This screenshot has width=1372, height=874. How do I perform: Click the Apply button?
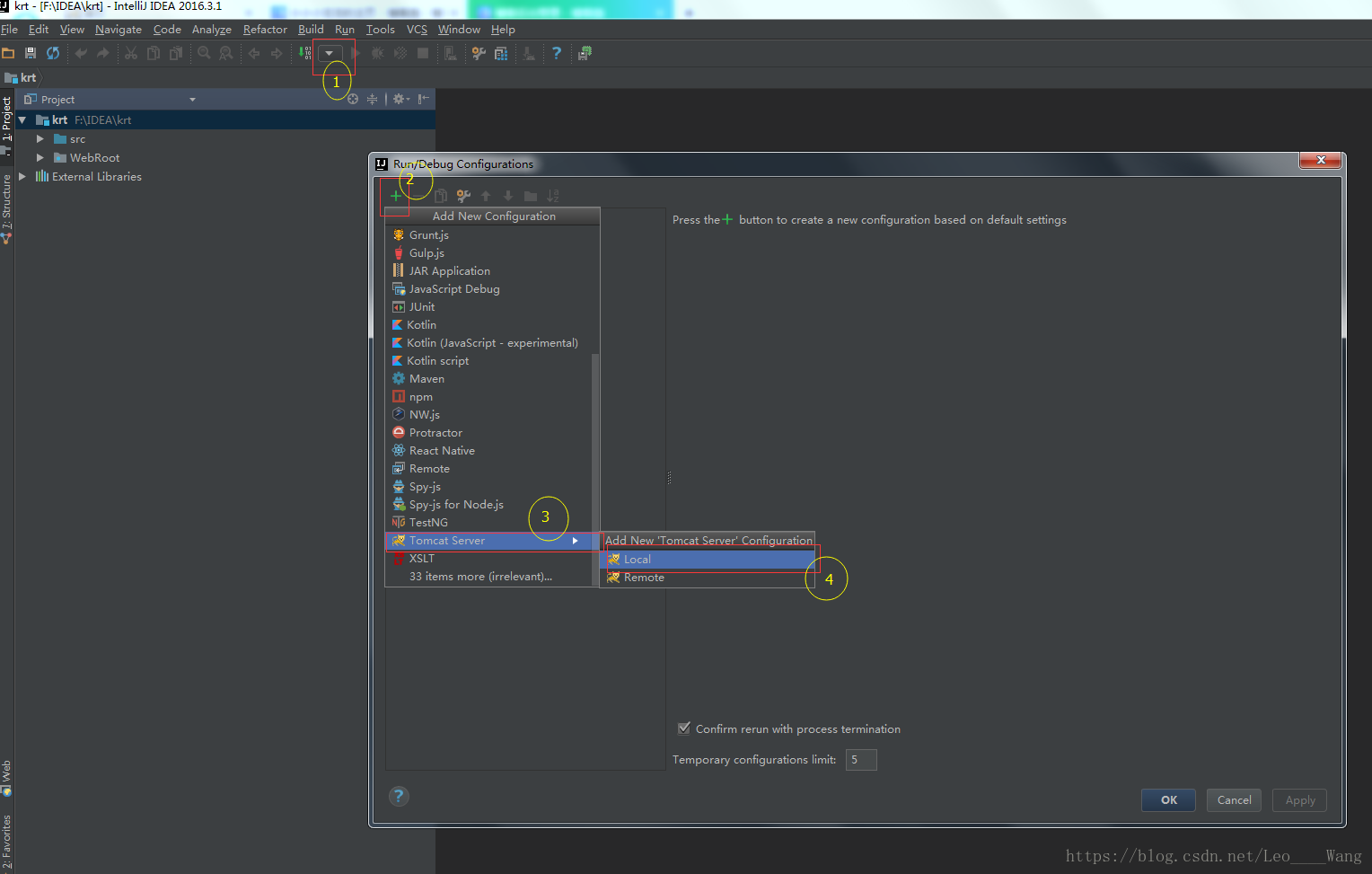(1299, 800)
